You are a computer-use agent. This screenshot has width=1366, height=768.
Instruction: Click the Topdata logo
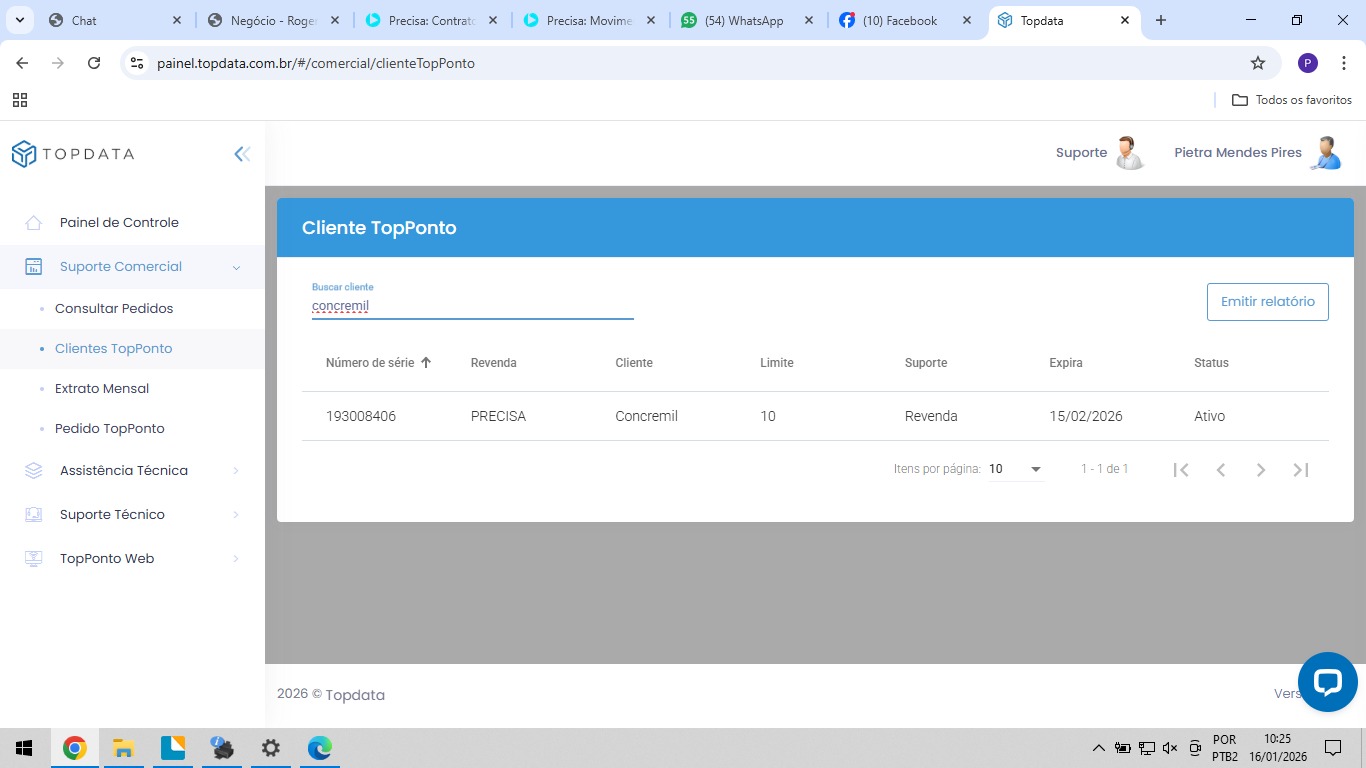(x=73, y=154)
